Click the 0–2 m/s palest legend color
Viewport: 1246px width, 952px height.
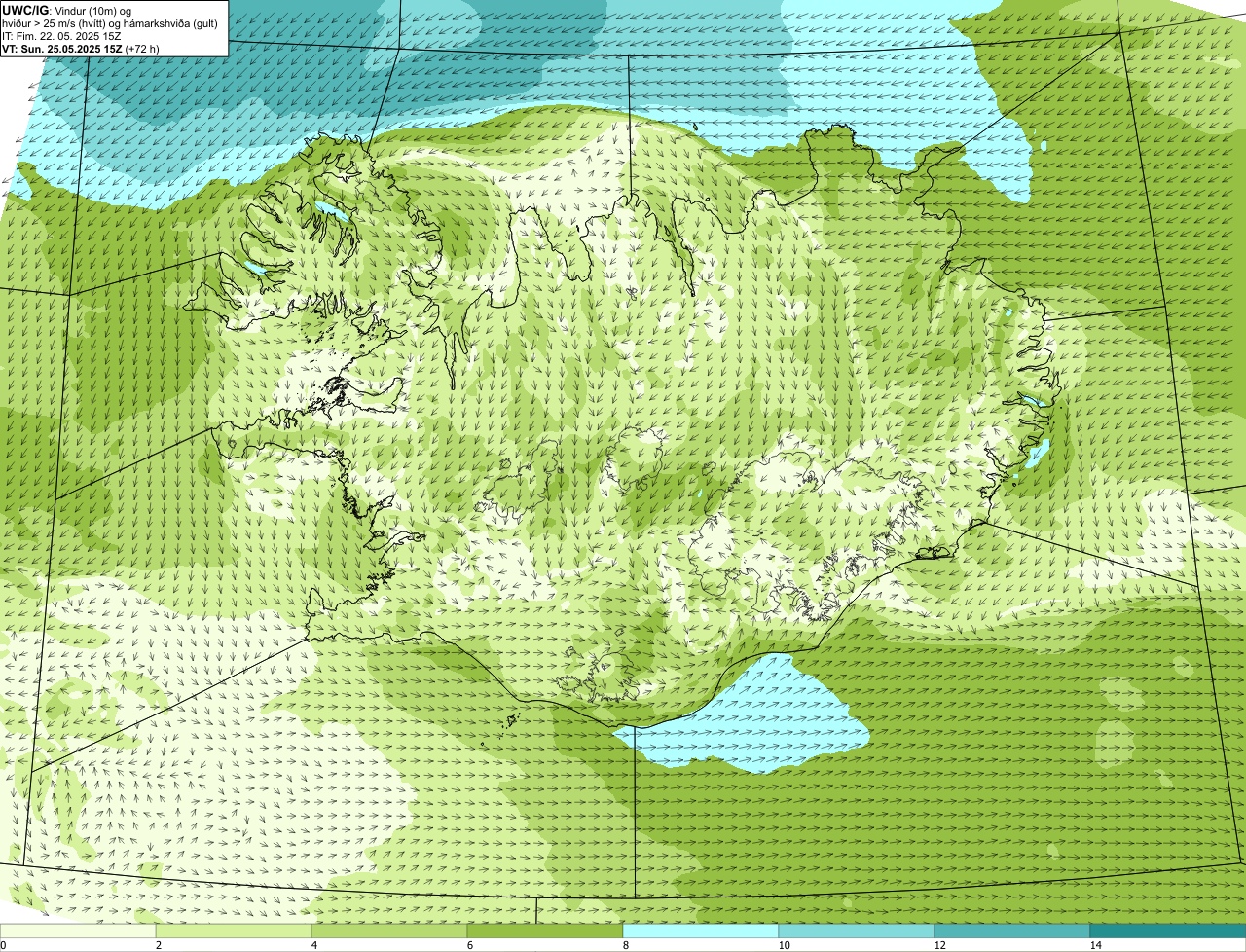78,931
